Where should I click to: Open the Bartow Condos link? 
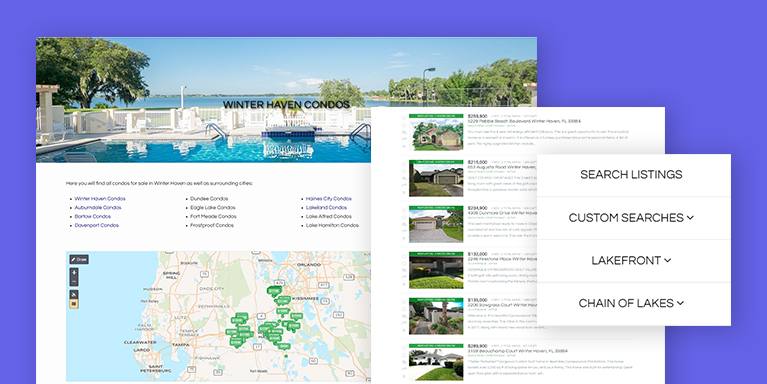(x=92, y=216)
